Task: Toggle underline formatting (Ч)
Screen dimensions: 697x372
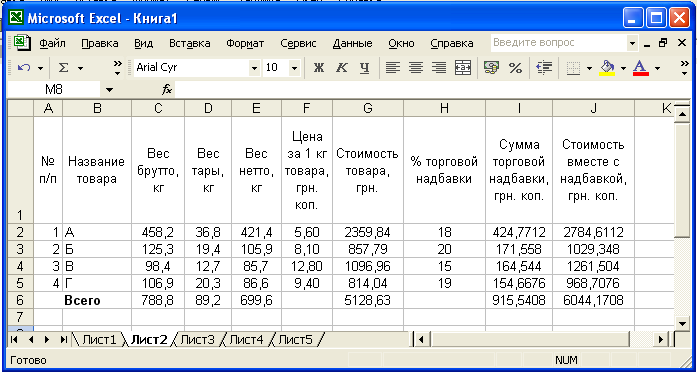Action: point(365,68)
